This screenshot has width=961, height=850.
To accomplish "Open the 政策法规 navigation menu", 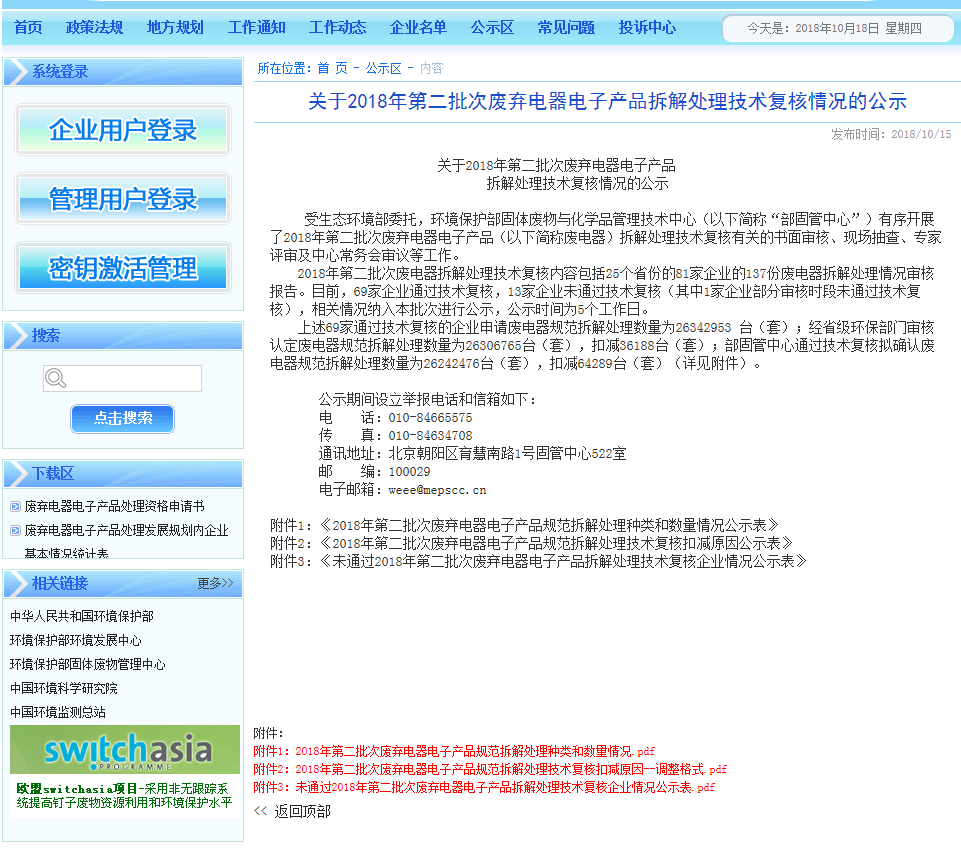I will point(94,27).
